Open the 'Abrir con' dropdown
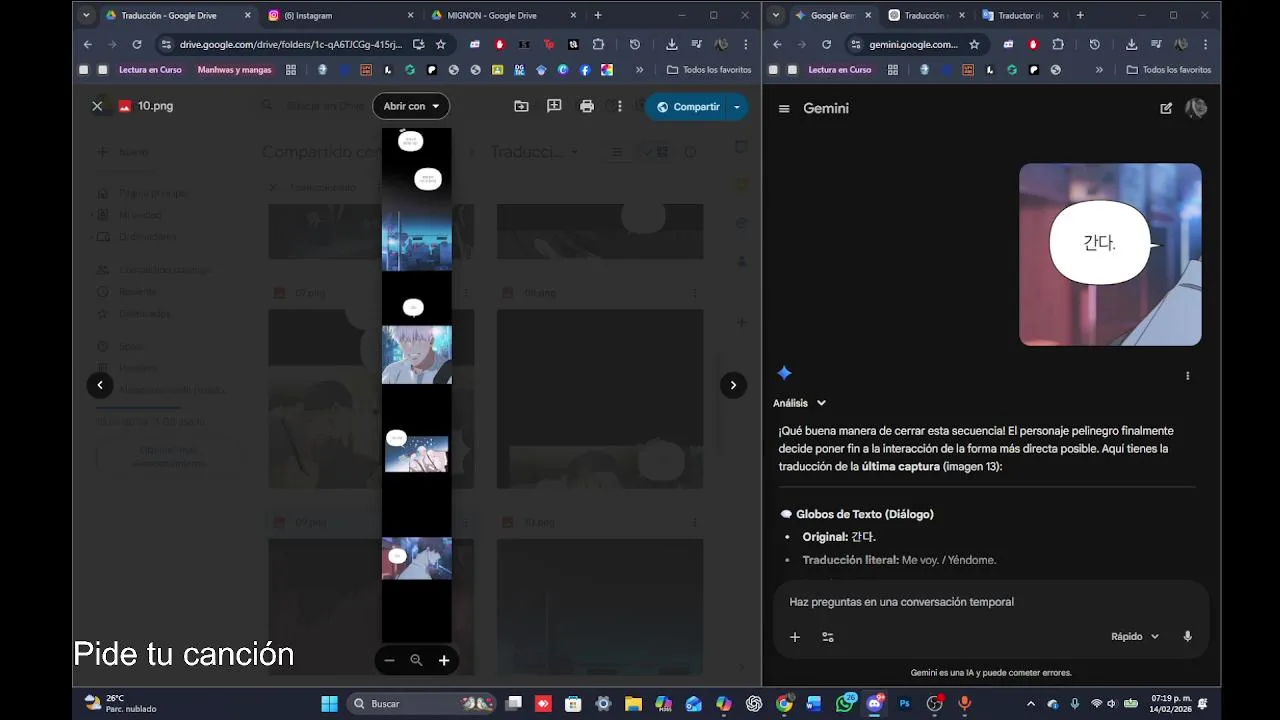The height and width of the screenshot is (720, 1280). tap(411, 106)
